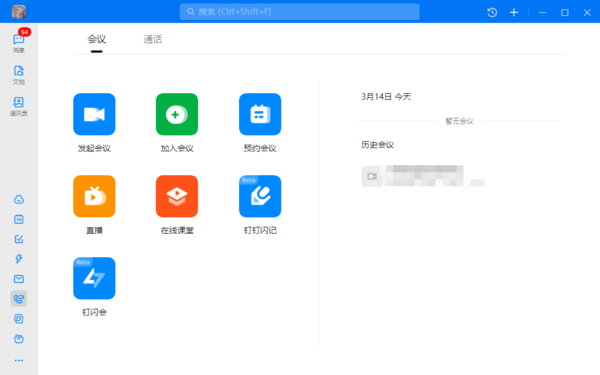Minimize the application window
600x375 pixels.
pyautogui.click(x=543, y=13)
